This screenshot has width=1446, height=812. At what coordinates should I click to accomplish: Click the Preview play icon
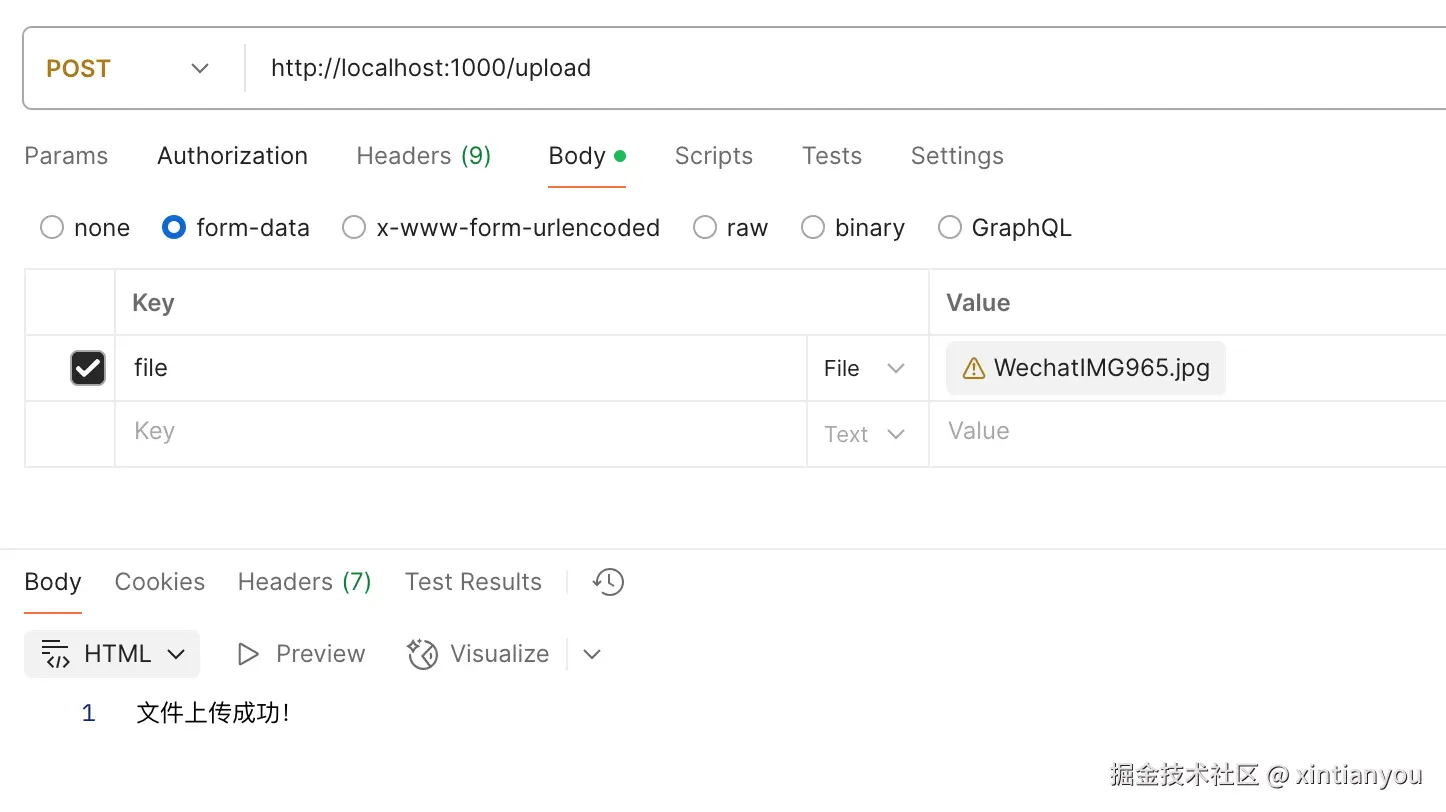(247, 654)
